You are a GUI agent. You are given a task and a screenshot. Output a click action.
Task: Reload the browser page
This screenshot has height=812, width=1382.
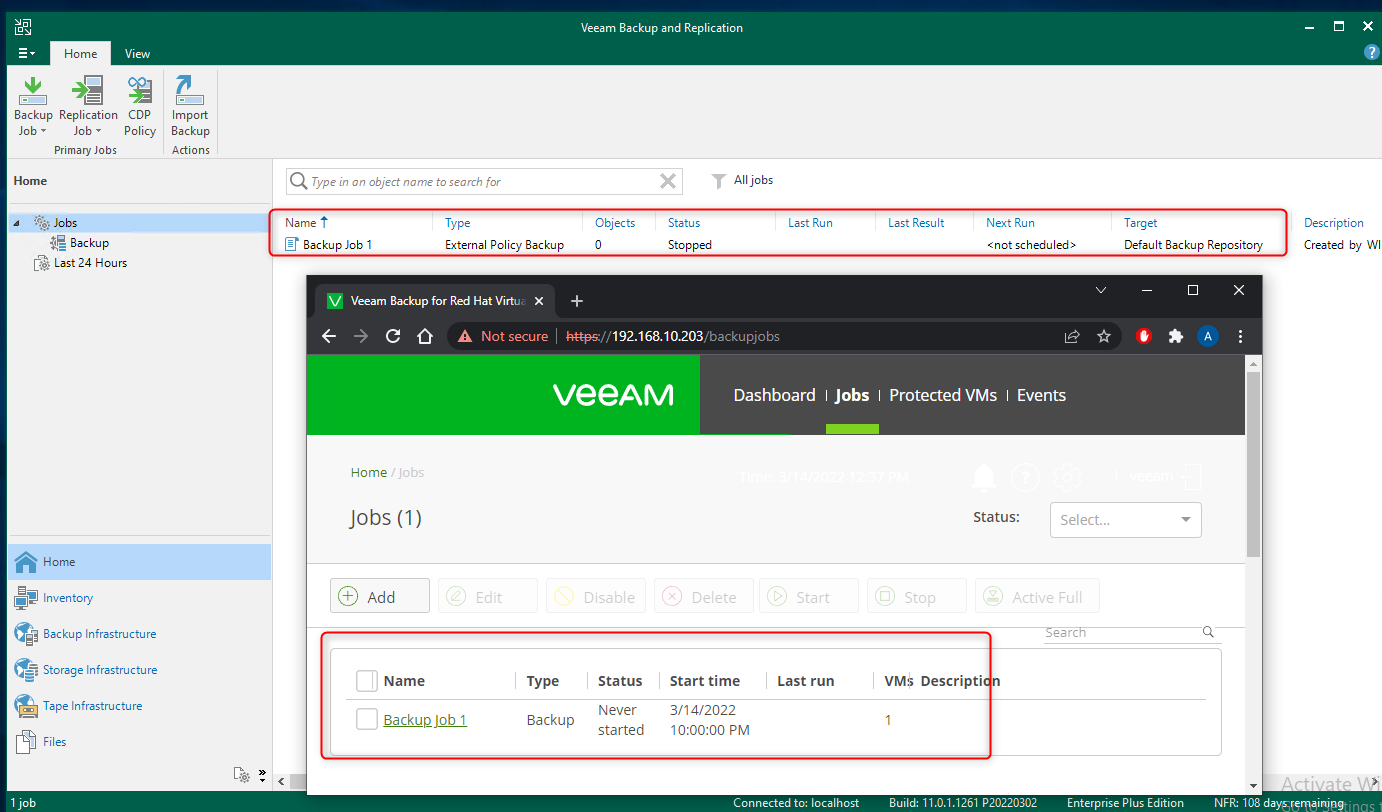[x=393, y=336]
